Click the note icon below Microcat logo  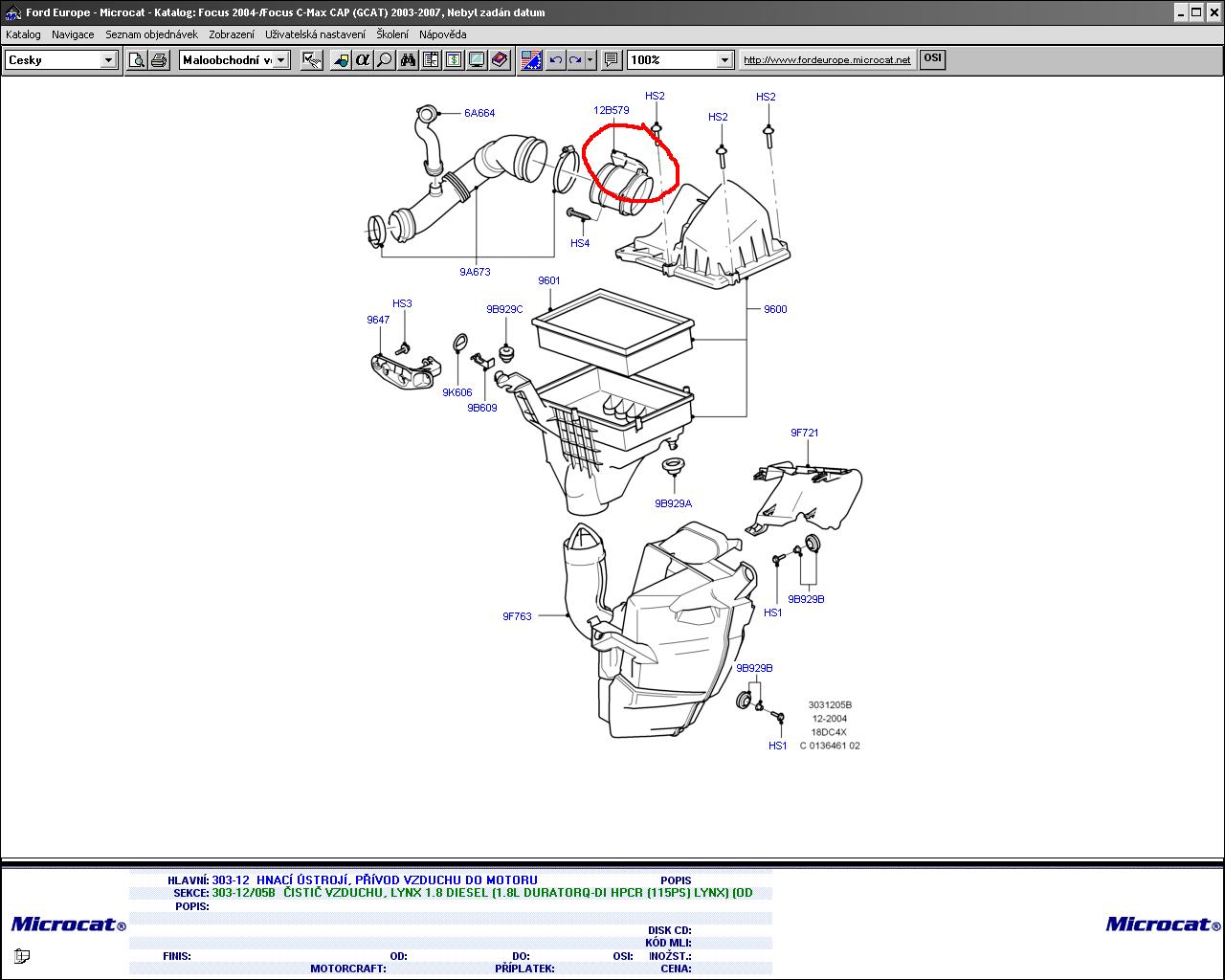pyautogui.click(x=22, y=955)
